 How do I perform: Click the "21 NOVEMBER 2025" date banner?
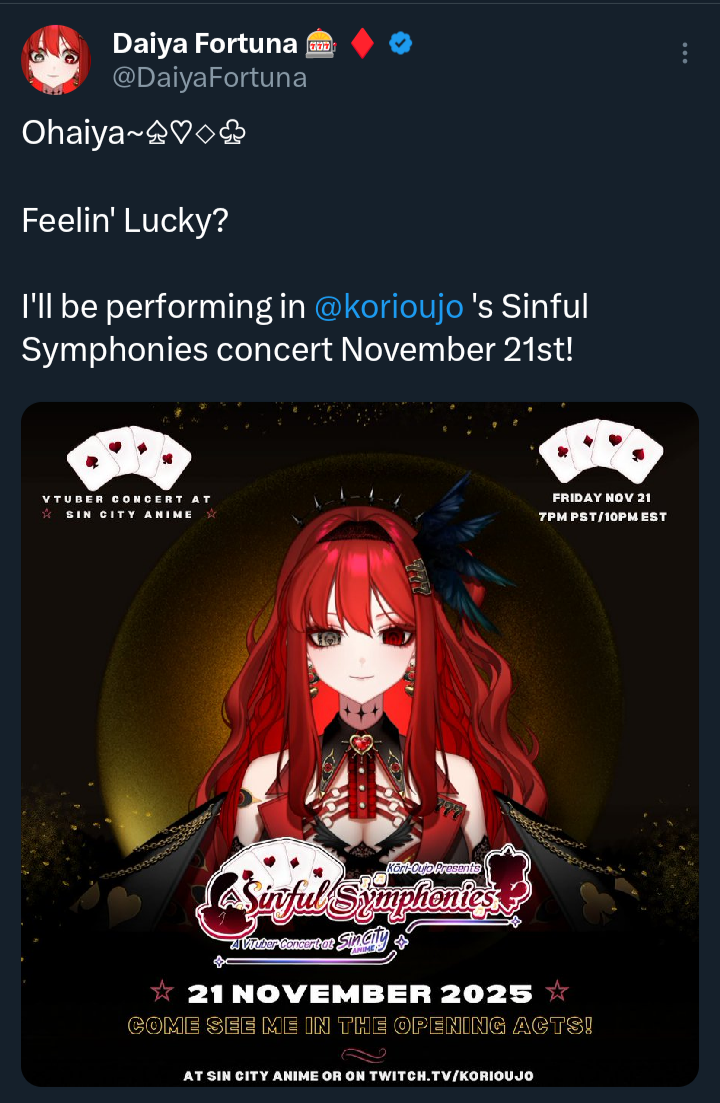(x=360, y=993)
